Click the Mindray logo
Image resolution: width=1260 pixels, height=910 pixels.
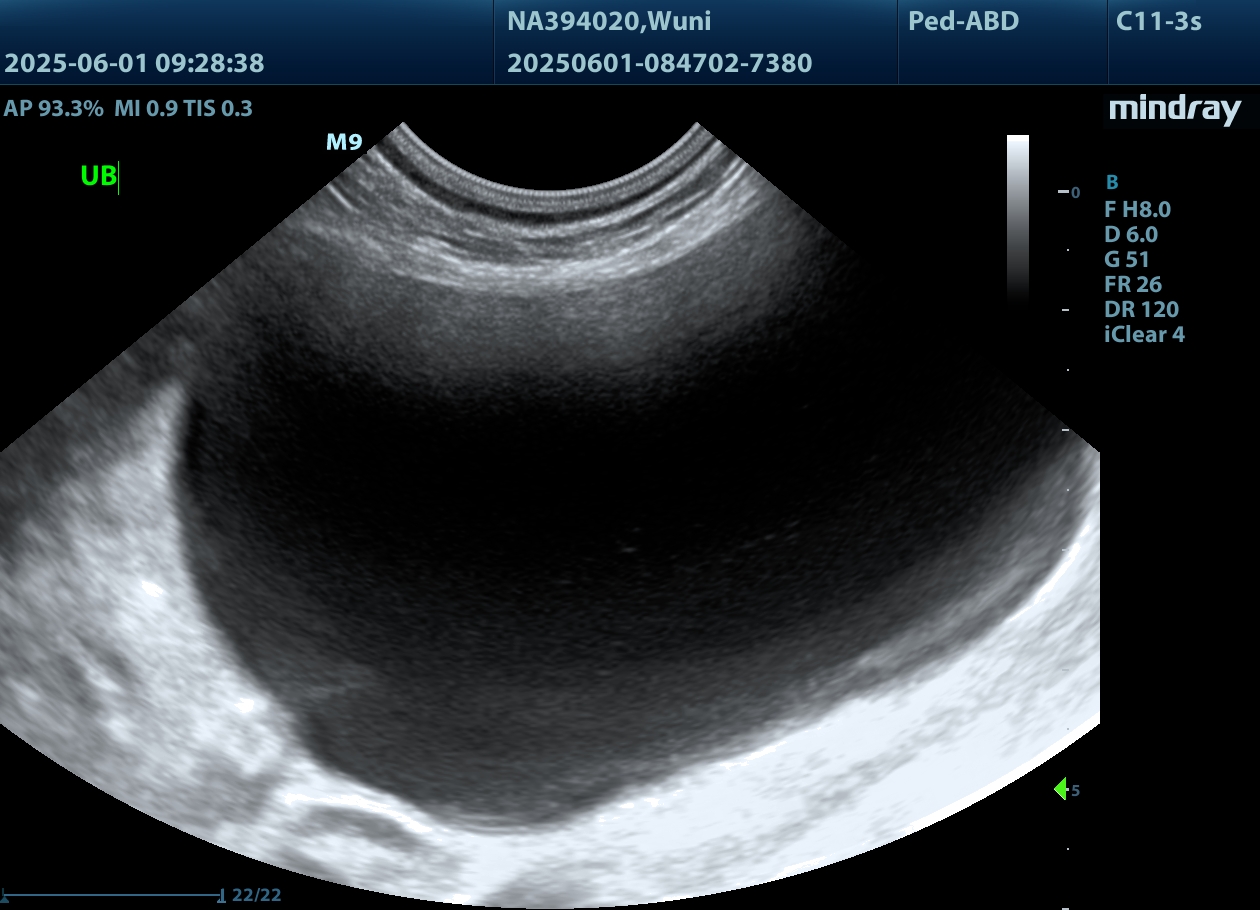click(x=1174, y=110)
